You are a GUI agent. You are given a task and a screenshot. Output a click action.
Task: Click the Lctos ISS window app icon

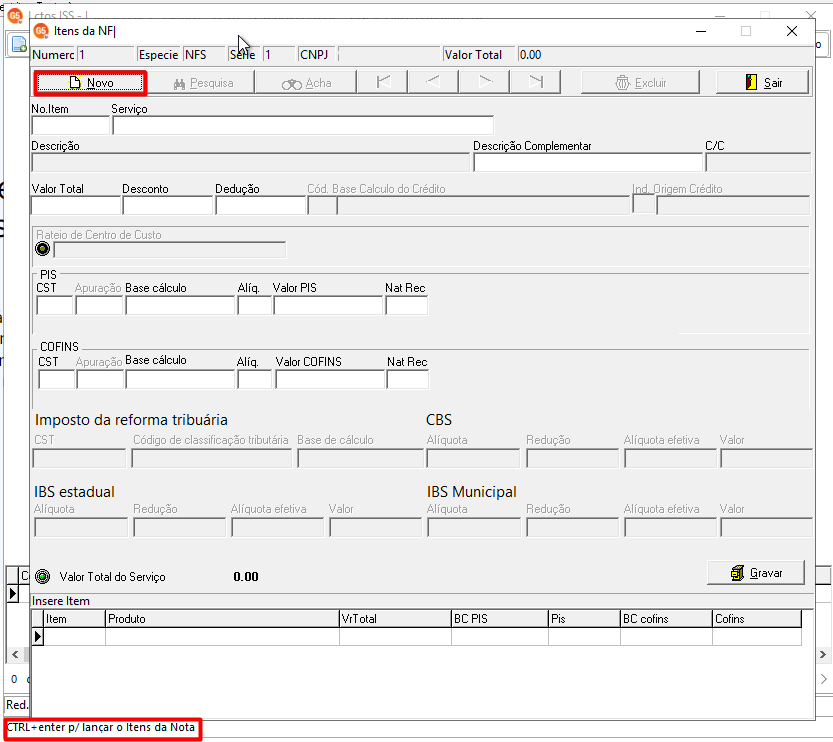tap(15, 15)
